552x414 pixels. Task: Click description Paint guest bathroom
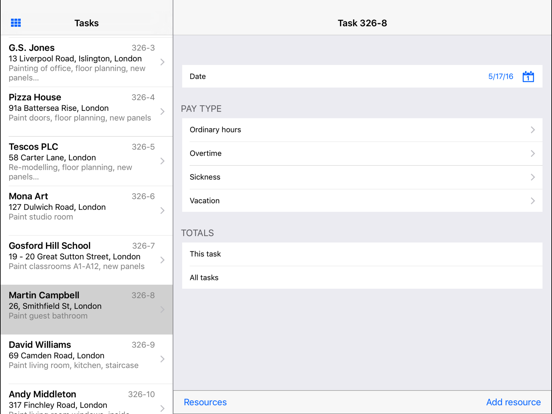(48, 316)
